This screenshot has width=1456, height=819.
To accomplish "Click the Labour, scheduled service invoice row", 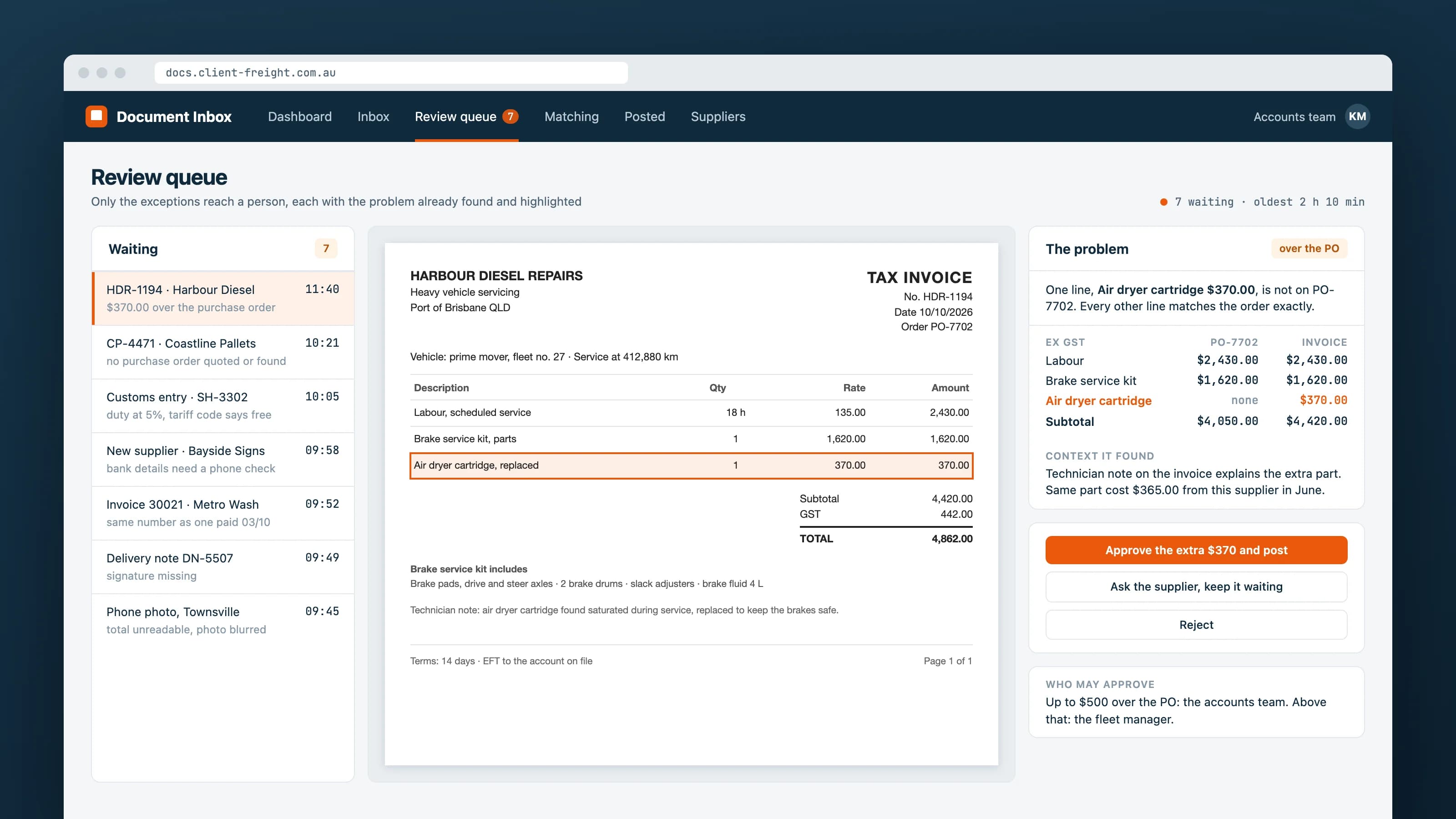I will [691, 413].
